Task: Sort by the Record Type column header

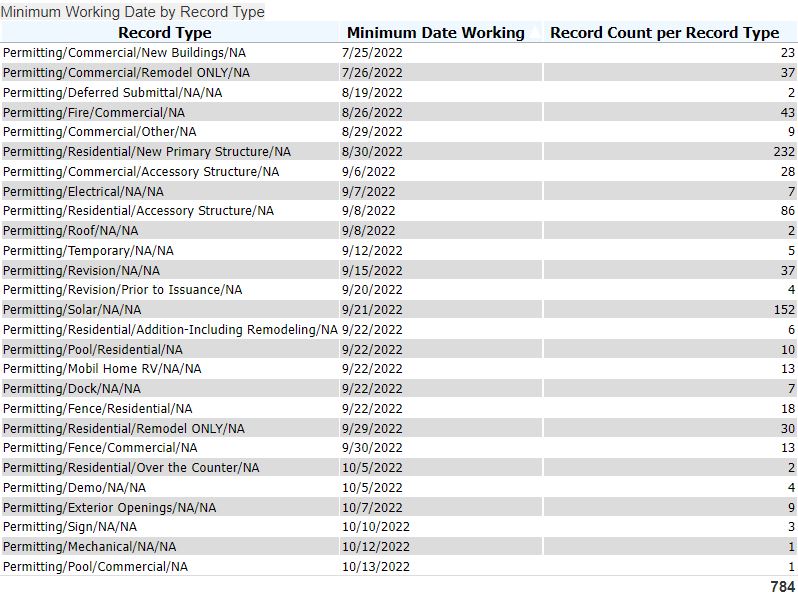Action: (x=164, y=33)
